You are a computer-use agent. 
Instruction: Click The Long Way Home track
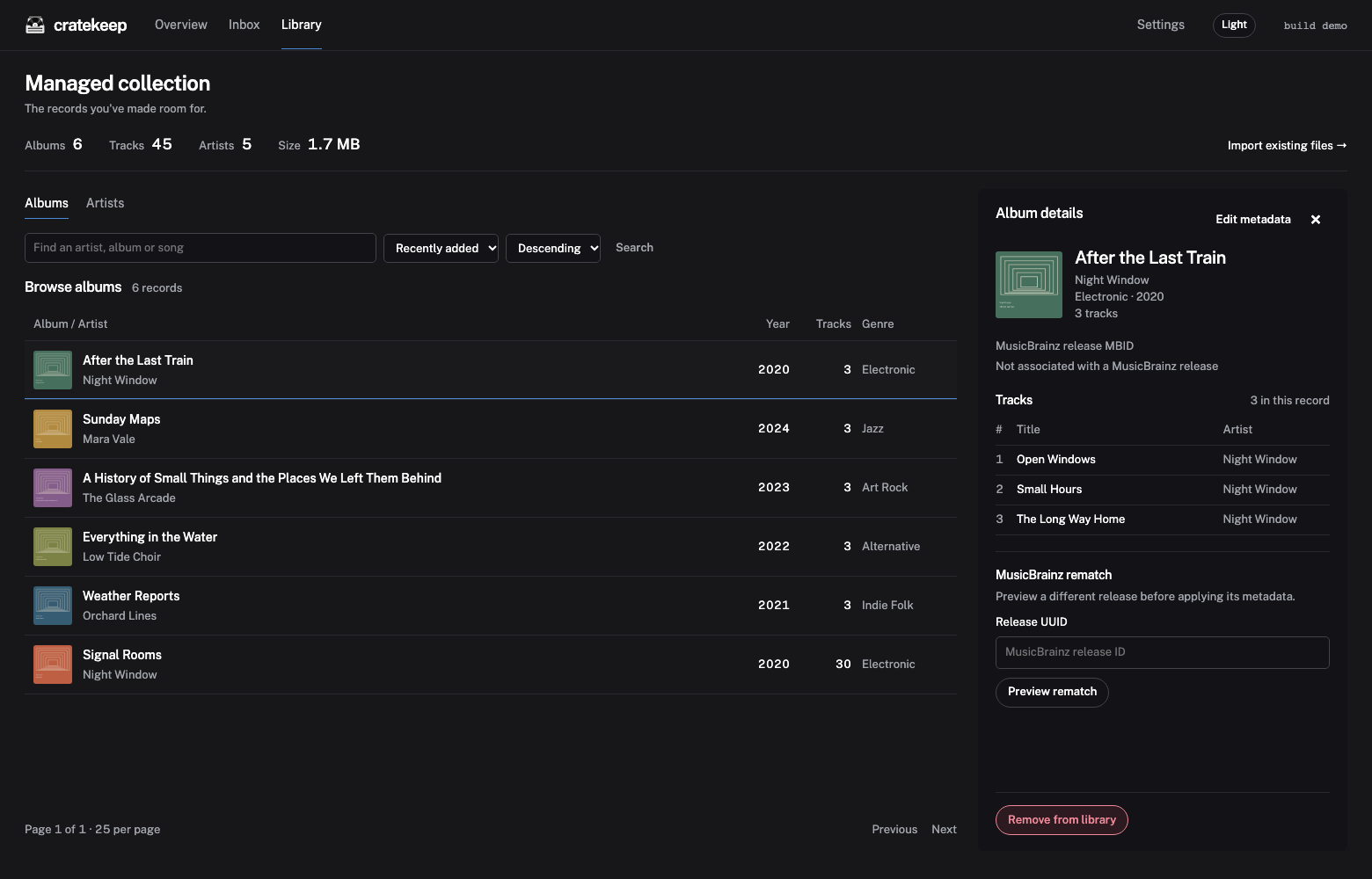pos(1070,519)
